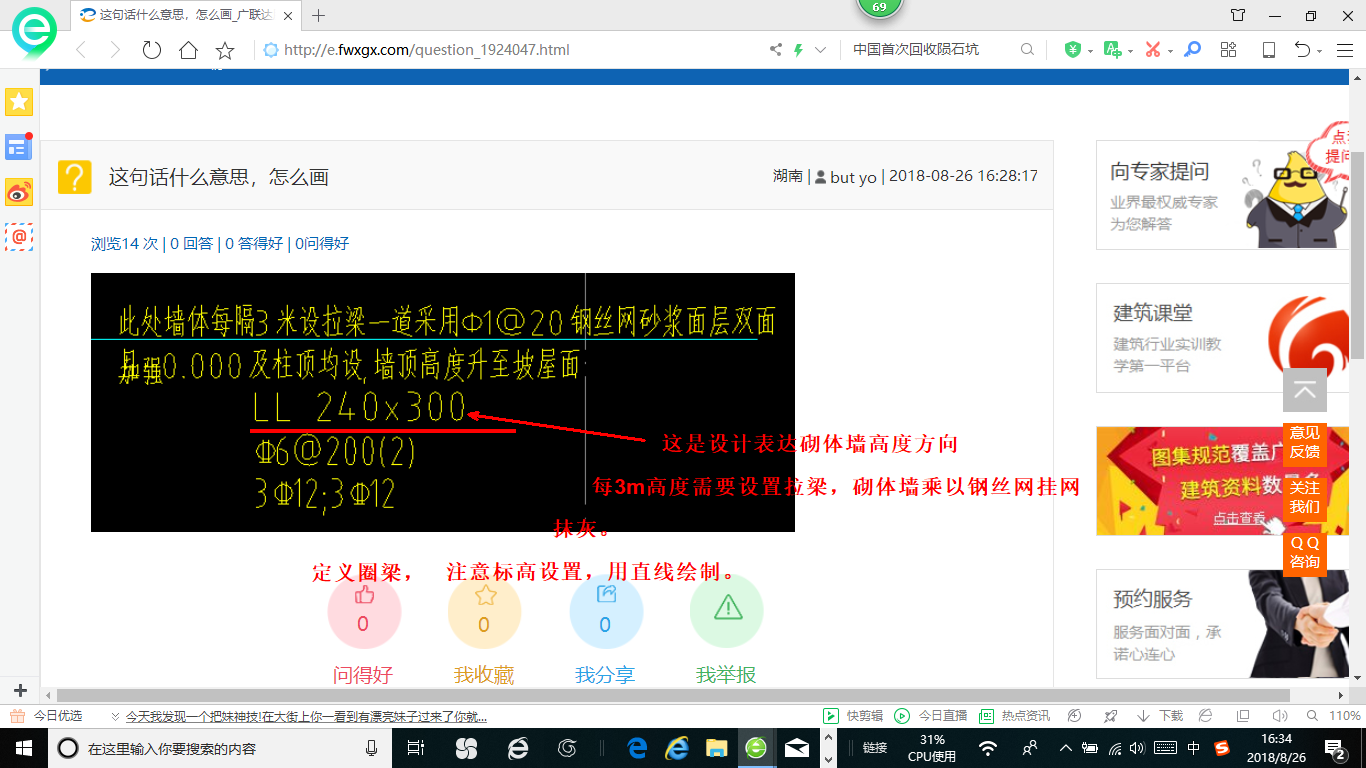This screenshot has width=1366, height=768.
Task: Open the Internet Explorer taskbar icon
Action: [x=677, y=748]
